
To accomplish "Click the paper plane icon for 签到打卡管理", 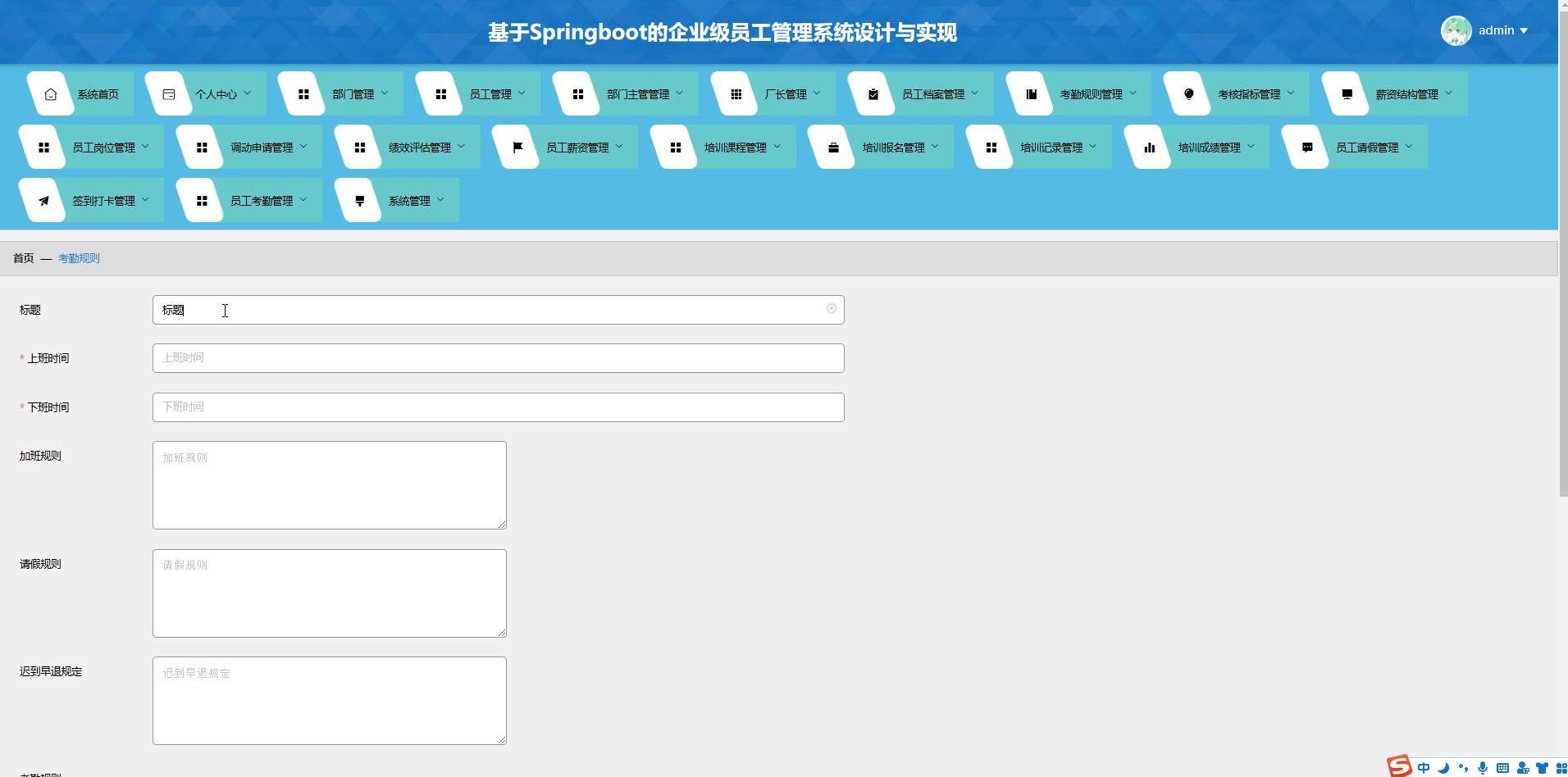I will pyautogui.click(x=44, y=201).
